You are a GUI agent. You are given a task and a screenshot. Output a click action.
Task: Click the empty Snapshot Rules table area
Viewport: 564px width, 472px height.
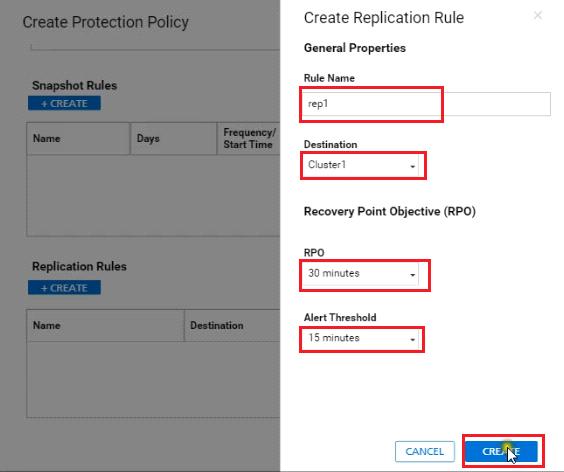[x=153, y=195]
